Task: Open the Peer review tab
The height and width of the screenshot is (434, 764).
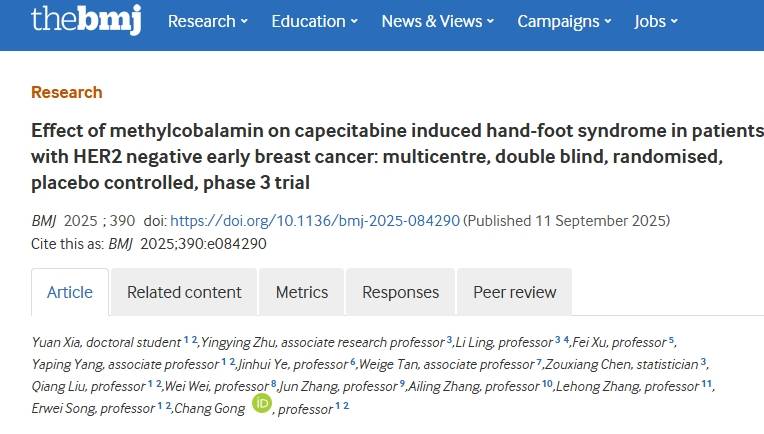Action: pos(515,292)
